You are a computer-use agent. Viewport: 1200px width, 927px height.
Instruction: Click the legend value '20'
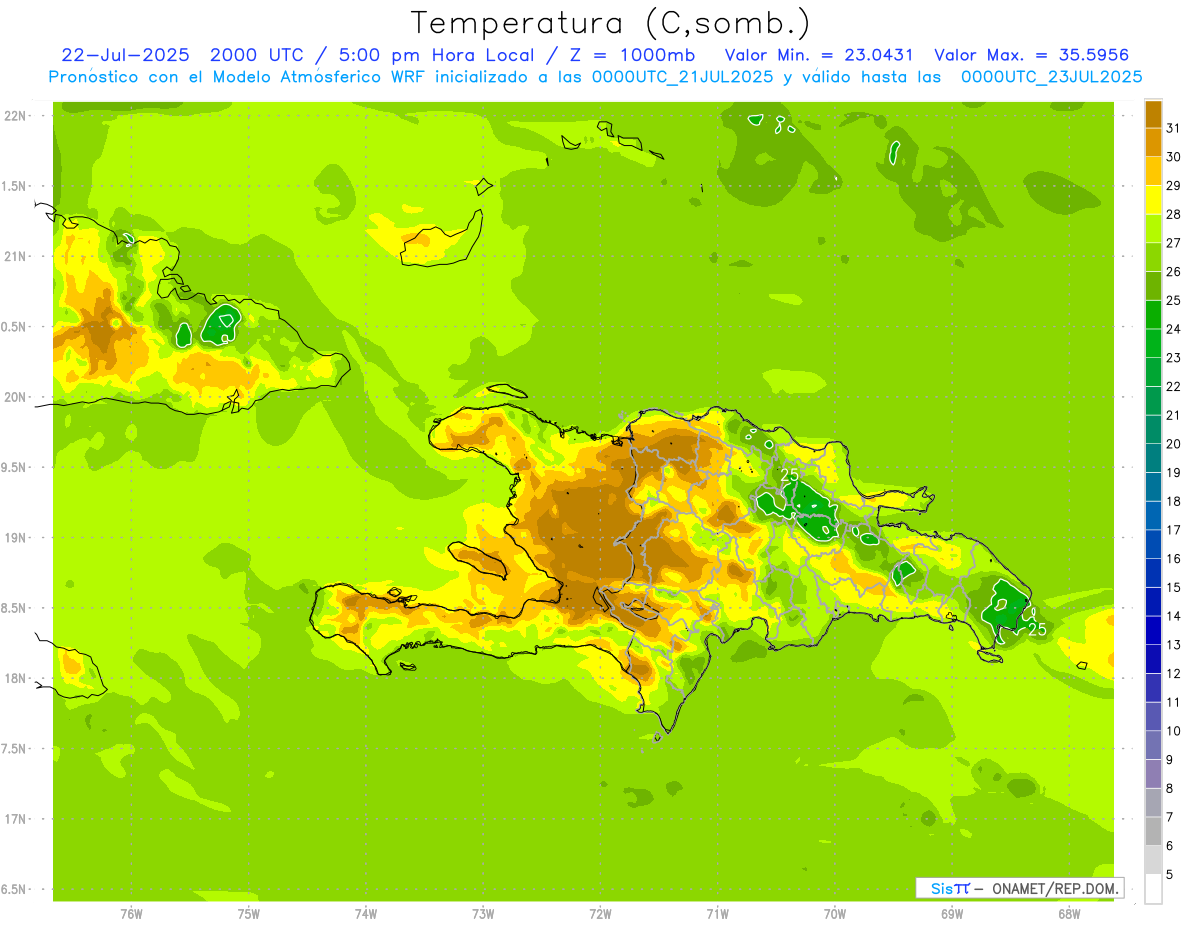(x=1174, y=443)
